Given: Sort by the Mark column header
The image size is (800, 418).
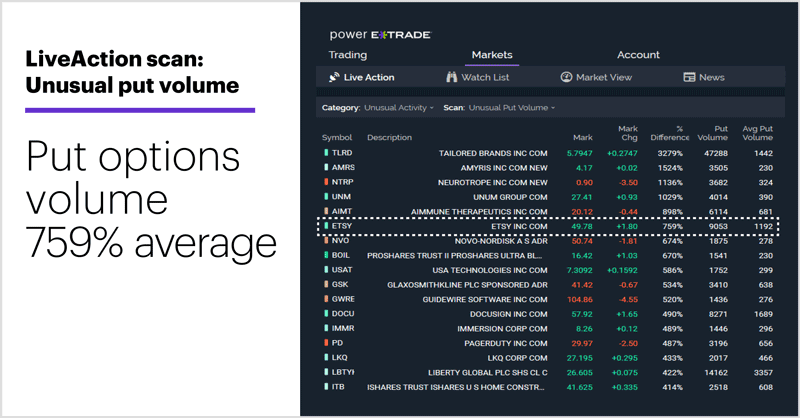Looking at the screenshot, I should coord(583,137).
